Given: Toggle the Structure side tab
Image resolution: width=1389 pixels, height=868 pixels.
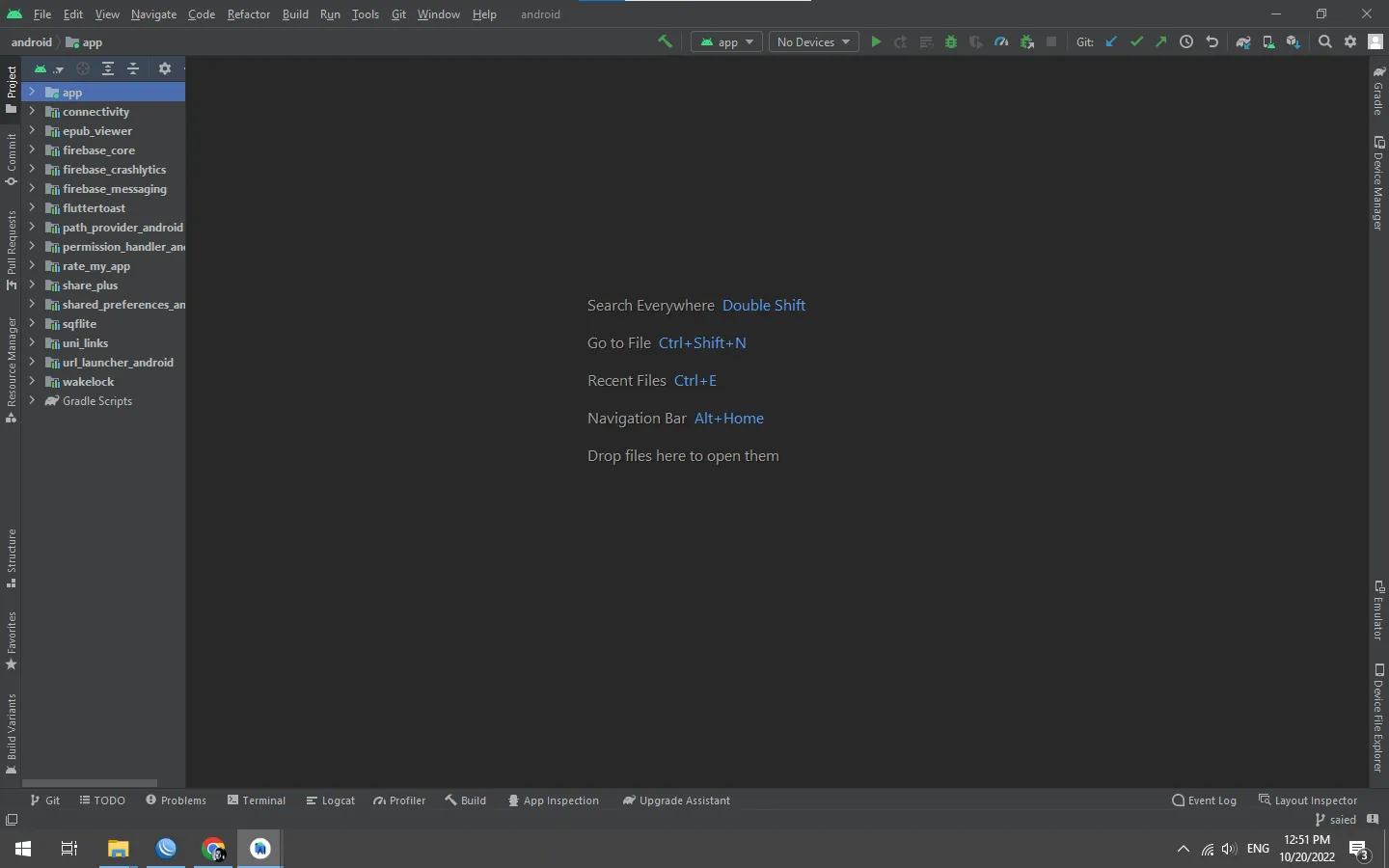Looking at the screenshot, I should (12, 558).
